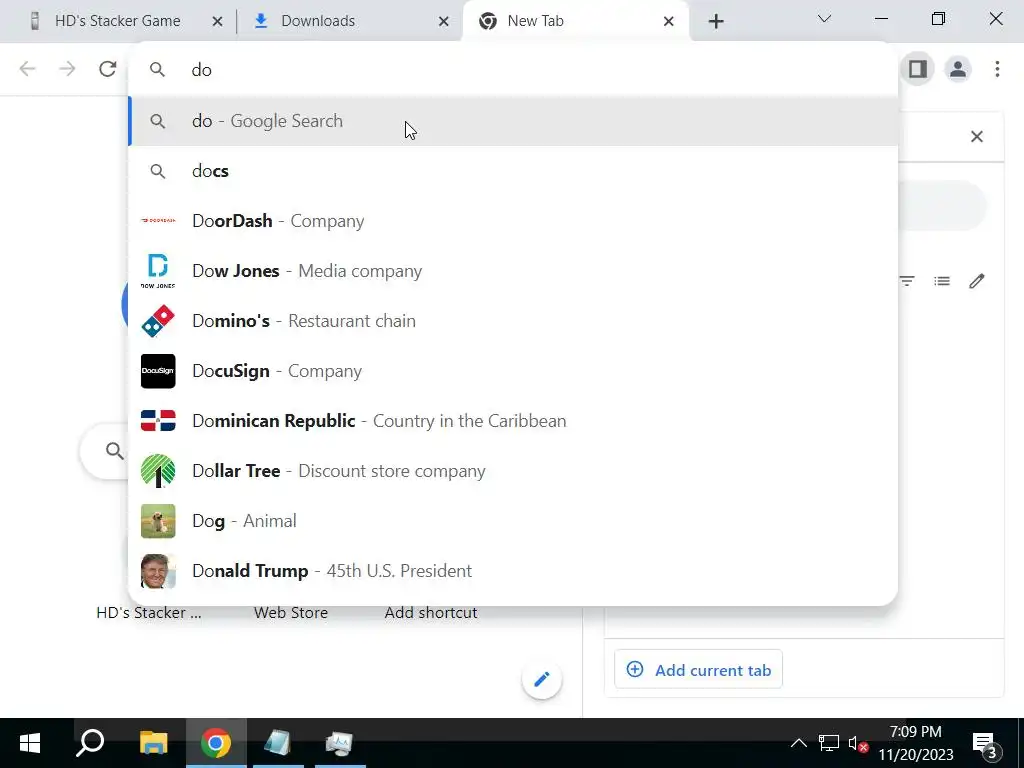Open the monitor-like taskbar app icon
The width and height of the screenshot is (1024, 768).
click(x=340, y=743)
